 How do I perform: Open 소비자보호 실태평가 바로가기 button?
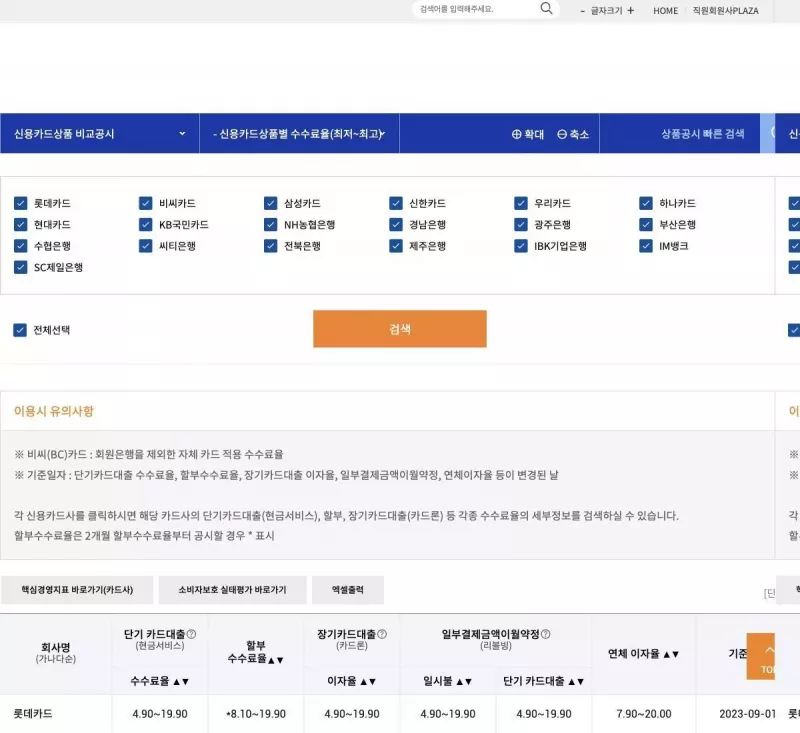[x=232, y=590]
